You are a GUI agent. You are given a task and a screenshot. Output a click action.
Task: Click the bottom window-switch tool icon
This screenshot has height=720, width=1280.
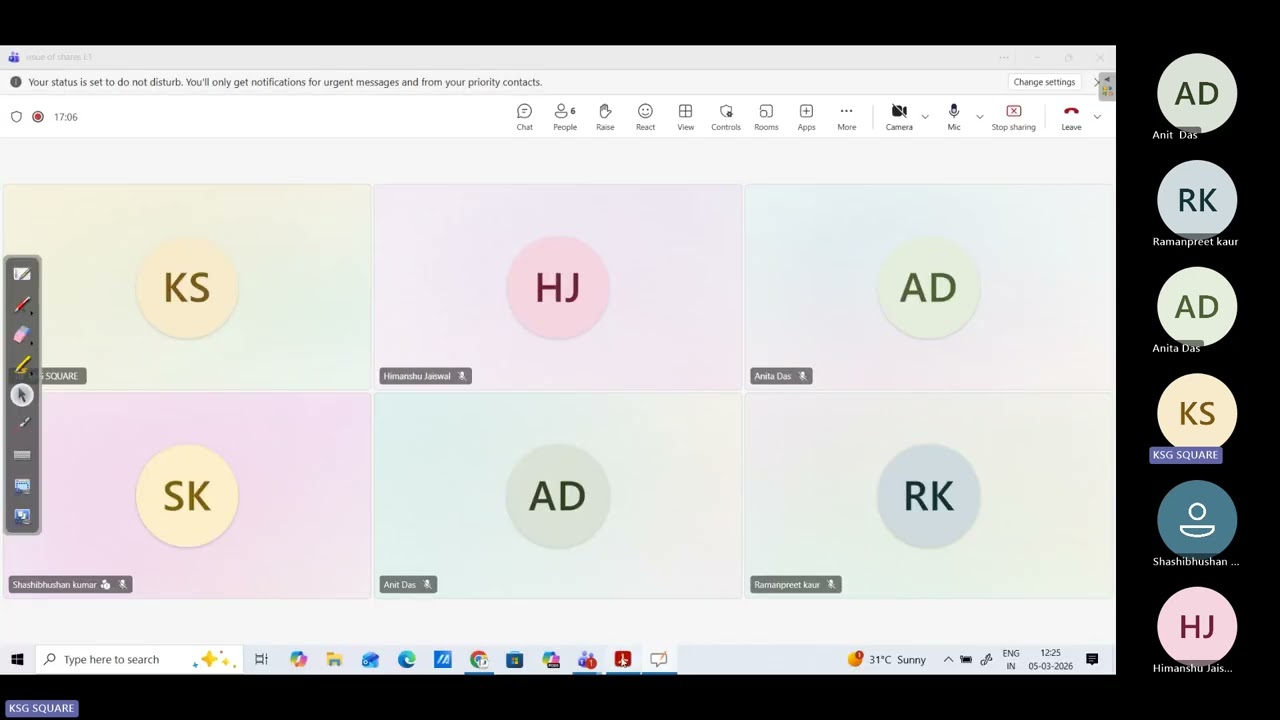pyautogui.click(x=22, y=516)
